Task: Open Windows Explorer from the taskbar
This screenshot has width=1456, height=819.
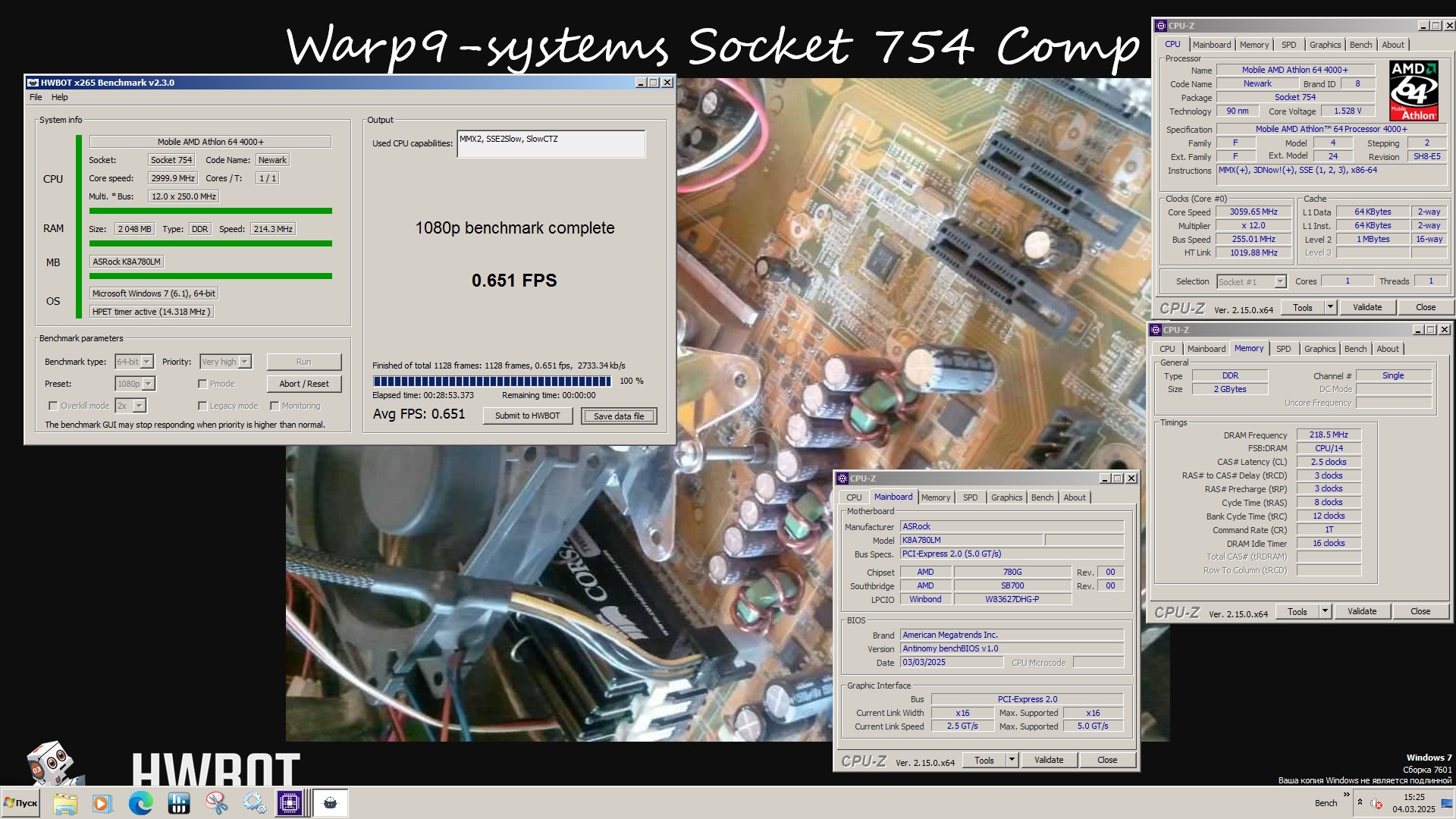Action: 65,803
